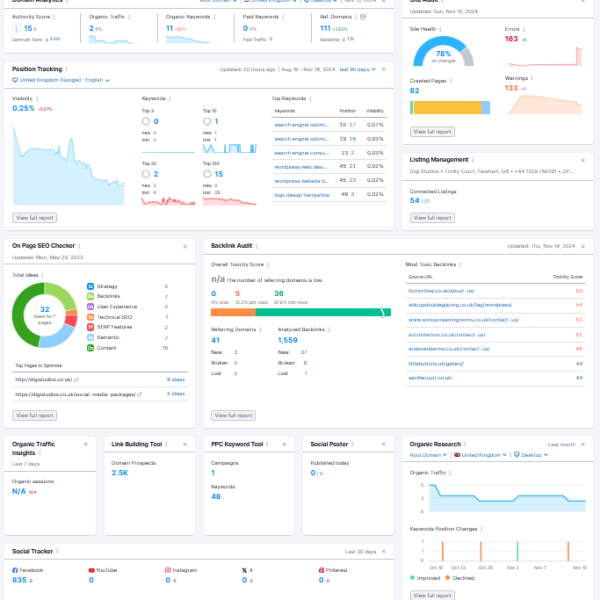The height and width of the screenshot is (600, 600).
Task: Close the On Page SEO Checker widget
Action: (x=185, y=246)
